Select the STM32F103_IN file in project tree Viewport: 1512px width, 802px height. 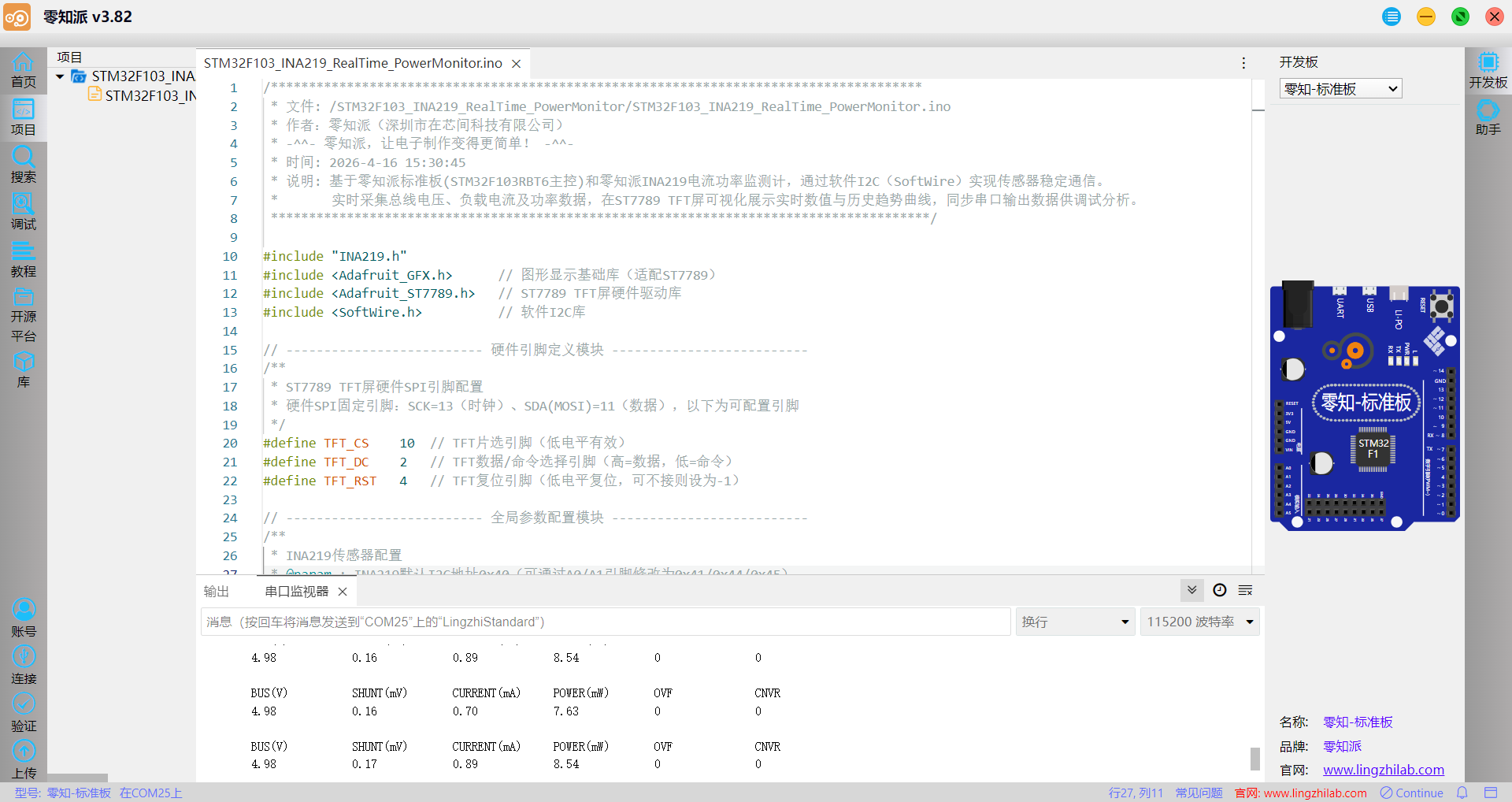[x=143, y=95]
